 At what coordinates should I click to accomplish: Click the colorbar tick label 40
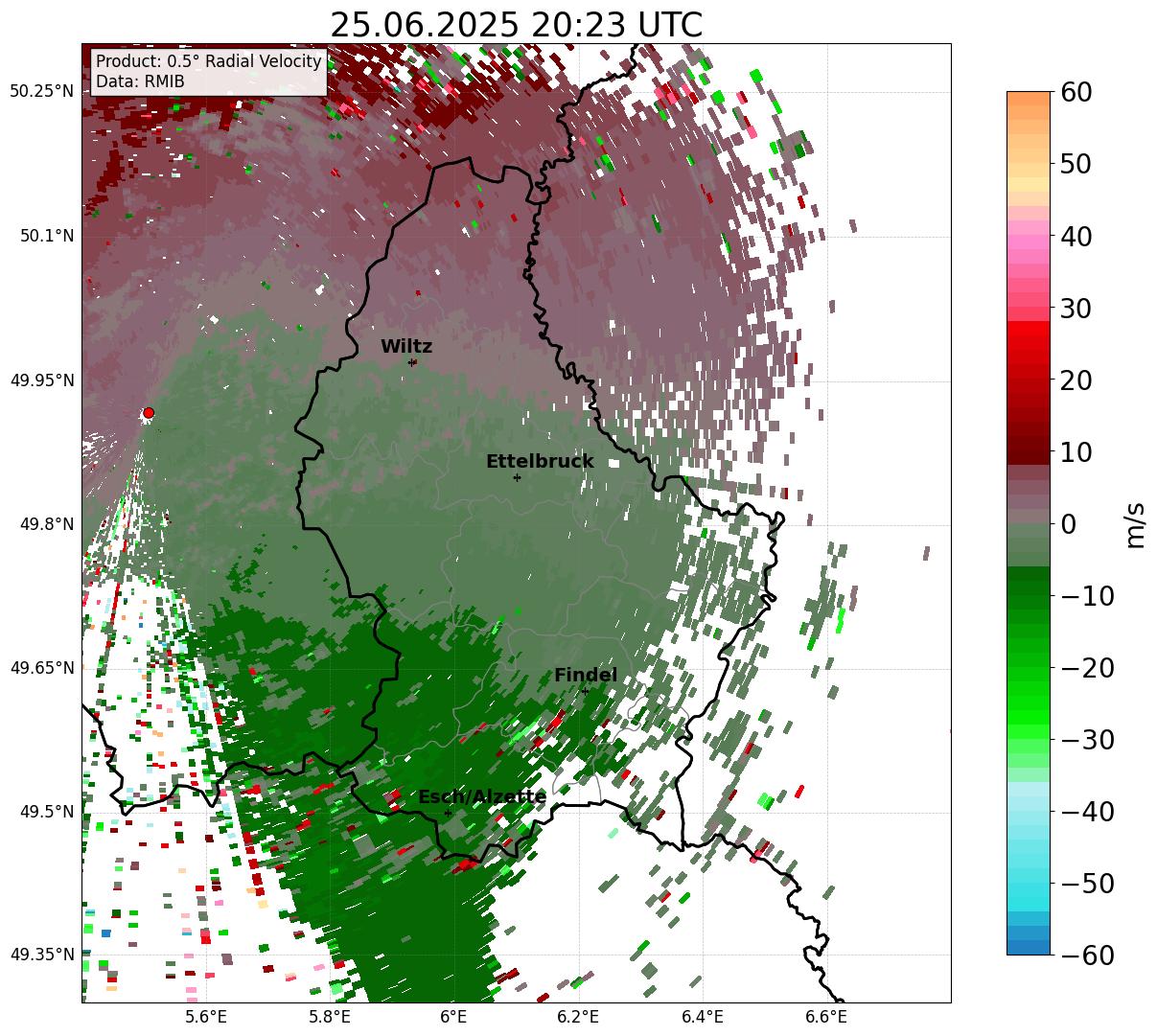tap(1075, 236)
